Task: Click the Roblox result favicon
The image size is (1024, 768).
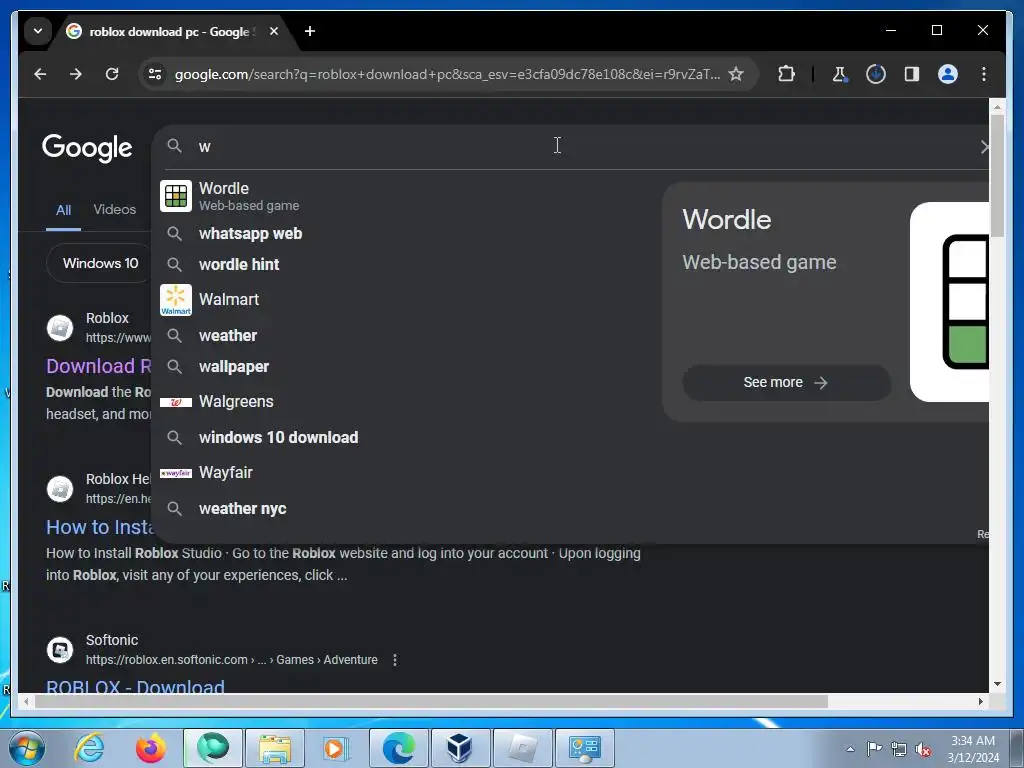Action: 60,328
